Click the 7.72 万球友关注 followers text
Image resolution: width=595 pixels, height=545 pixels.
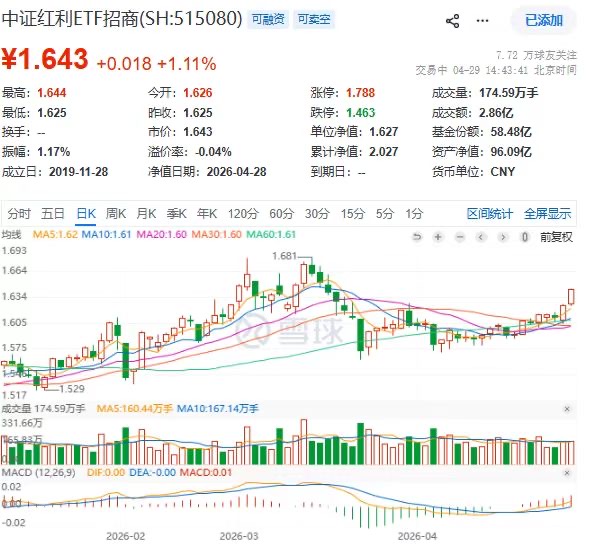[537, 55]
